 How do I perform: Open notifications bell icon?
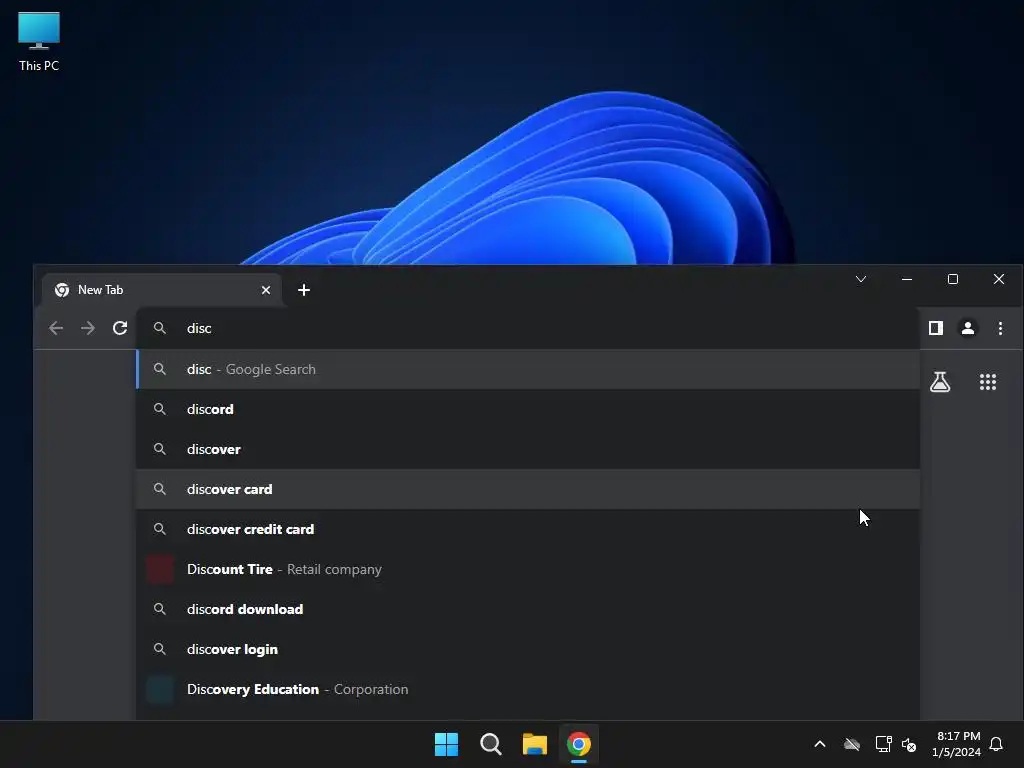996,744
